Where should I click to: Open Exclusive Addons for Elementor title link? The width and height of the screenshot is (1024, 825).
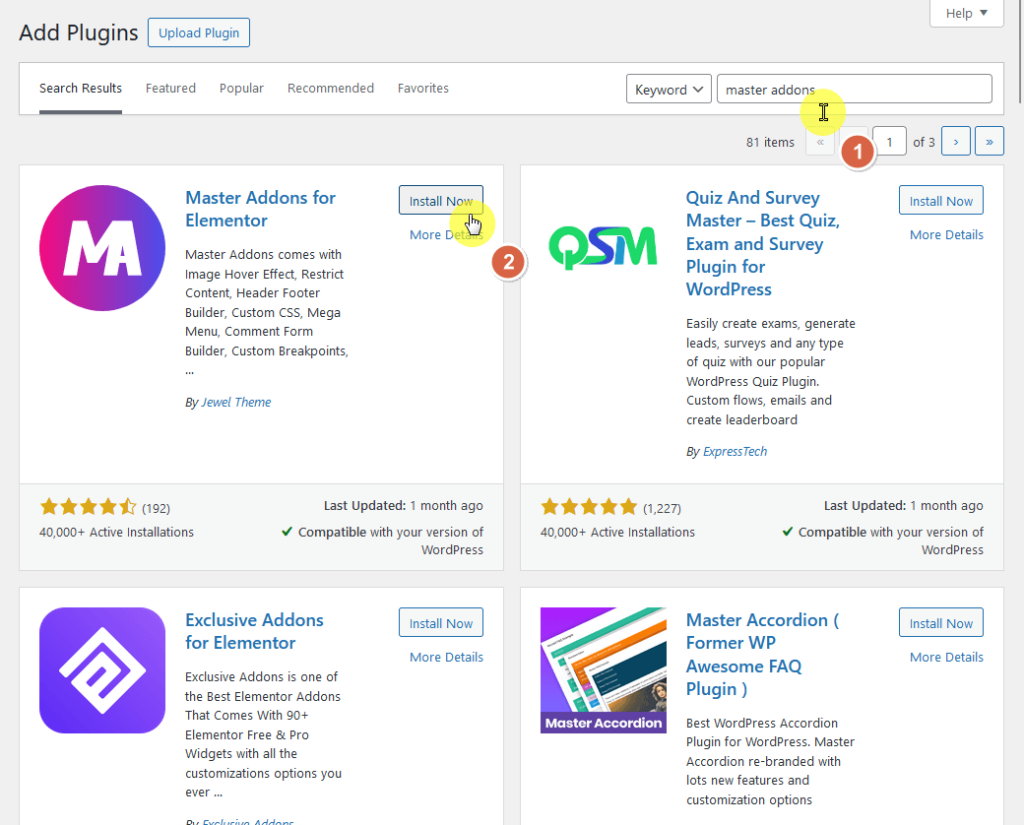point(254,631)
